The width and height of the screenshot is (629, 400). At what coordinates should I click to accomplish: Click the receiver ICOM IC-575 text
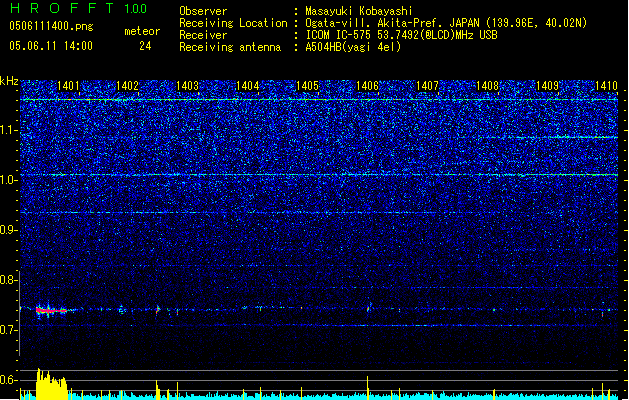(x=401, y=35)
